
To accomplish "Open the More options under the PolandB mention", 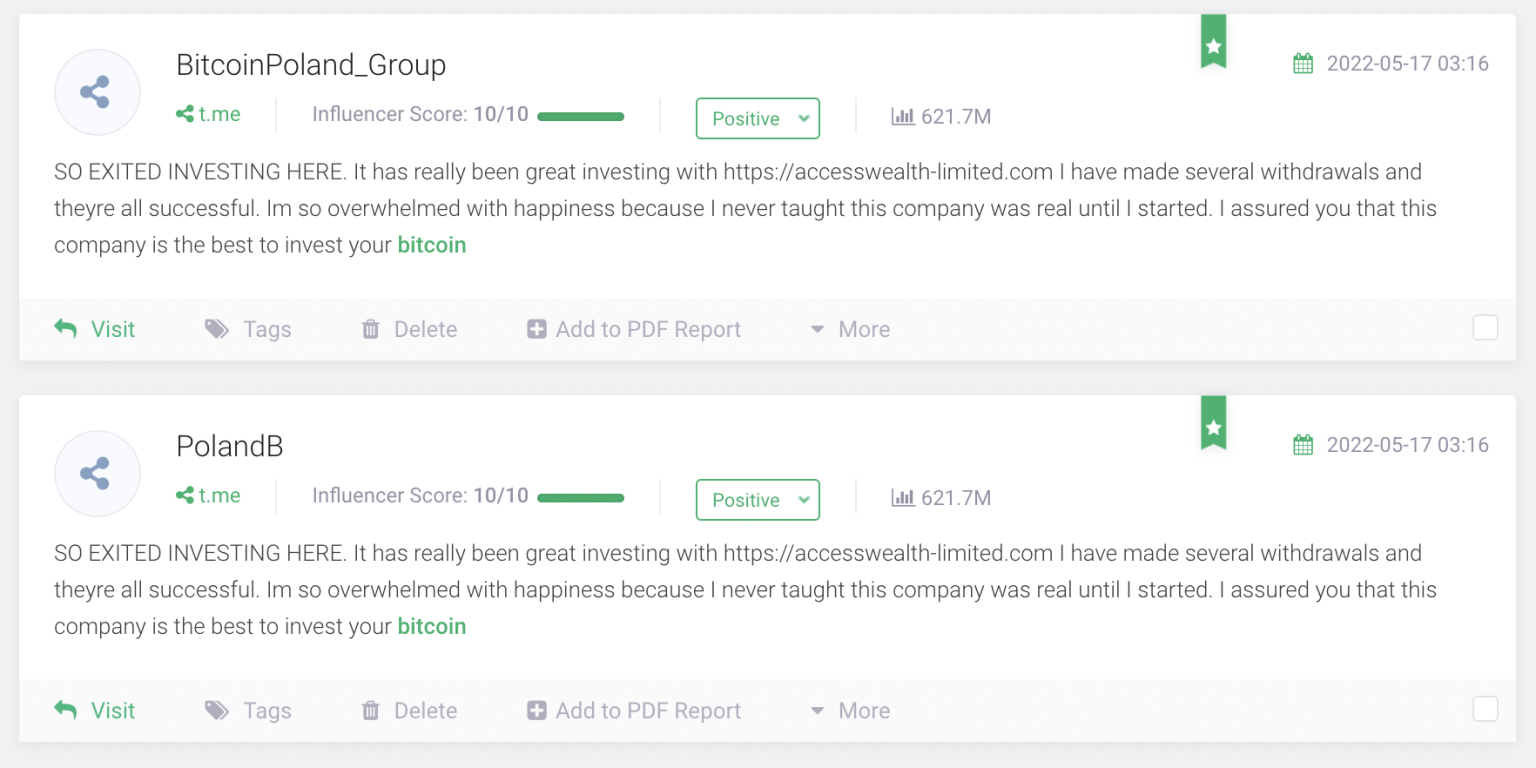I will tap(848, 710).
